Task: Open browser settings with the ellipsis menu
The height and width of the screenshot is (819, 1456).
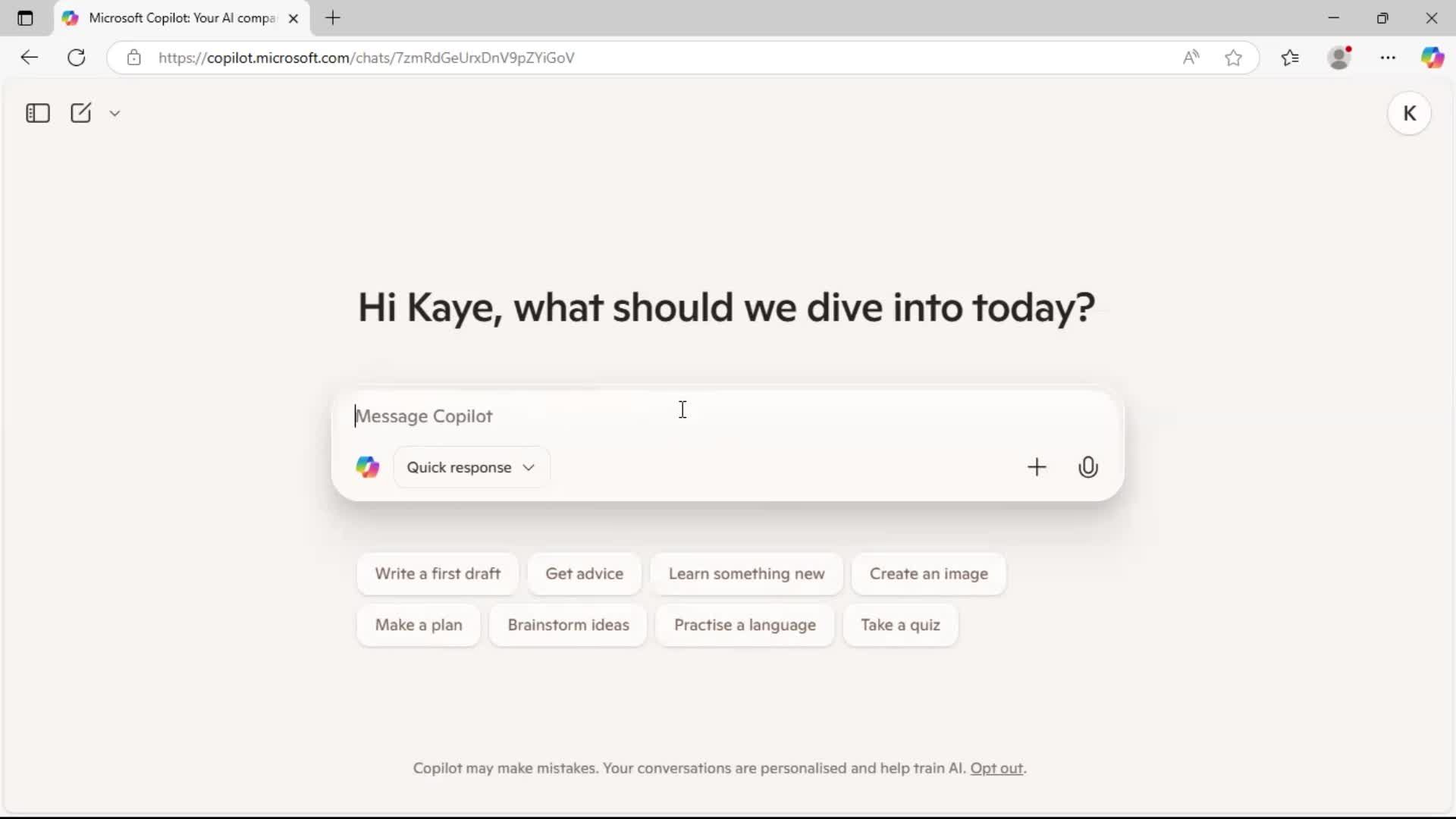Action: pos(1389,57)
